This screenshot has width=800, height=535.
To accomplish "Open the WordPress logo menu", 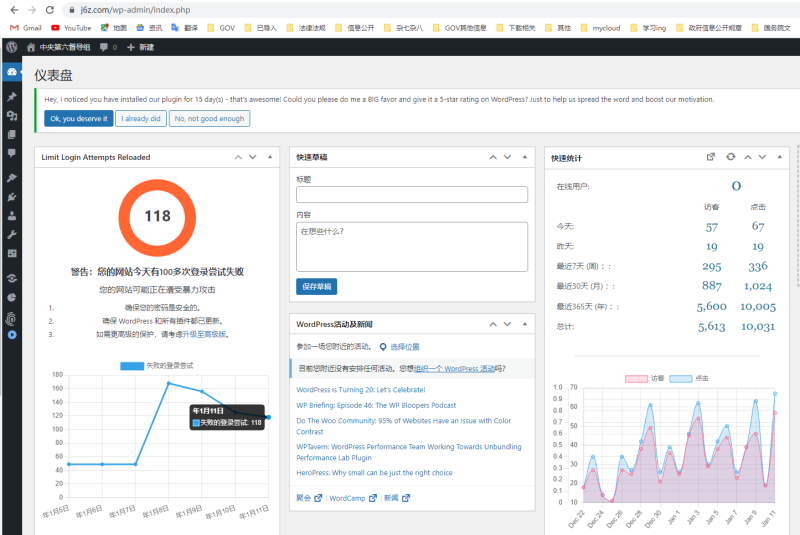I will (12, 47).
